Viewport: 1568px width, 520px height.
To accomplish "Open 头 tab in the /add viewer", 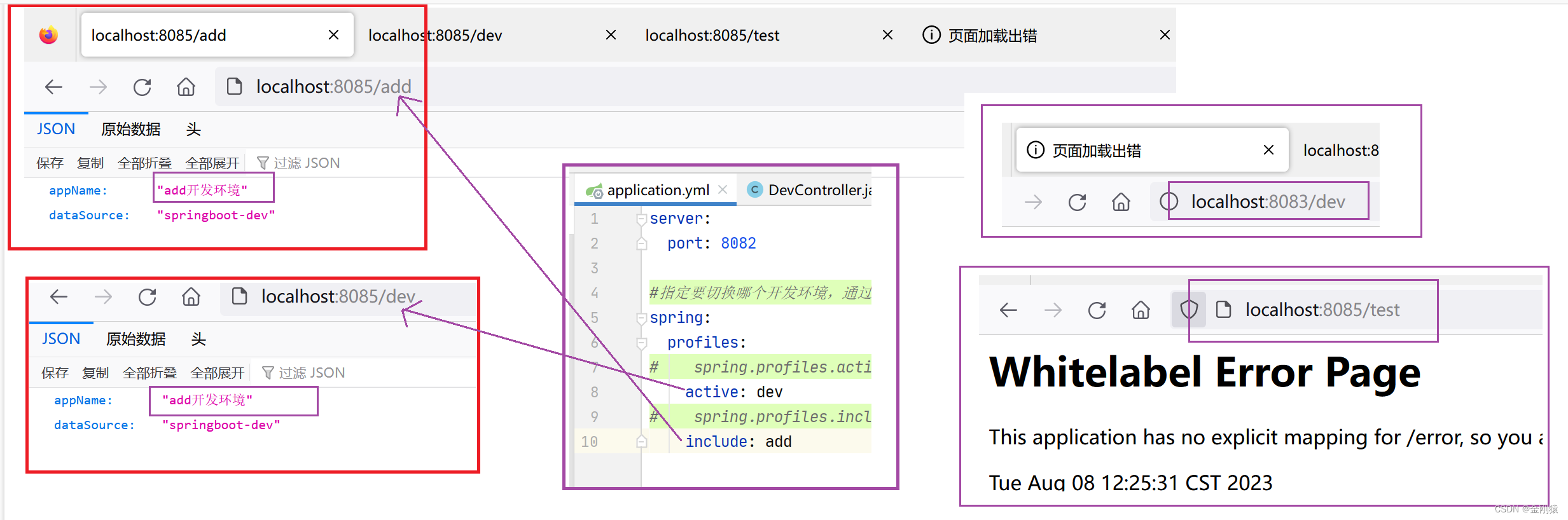I will pos(193,129).
